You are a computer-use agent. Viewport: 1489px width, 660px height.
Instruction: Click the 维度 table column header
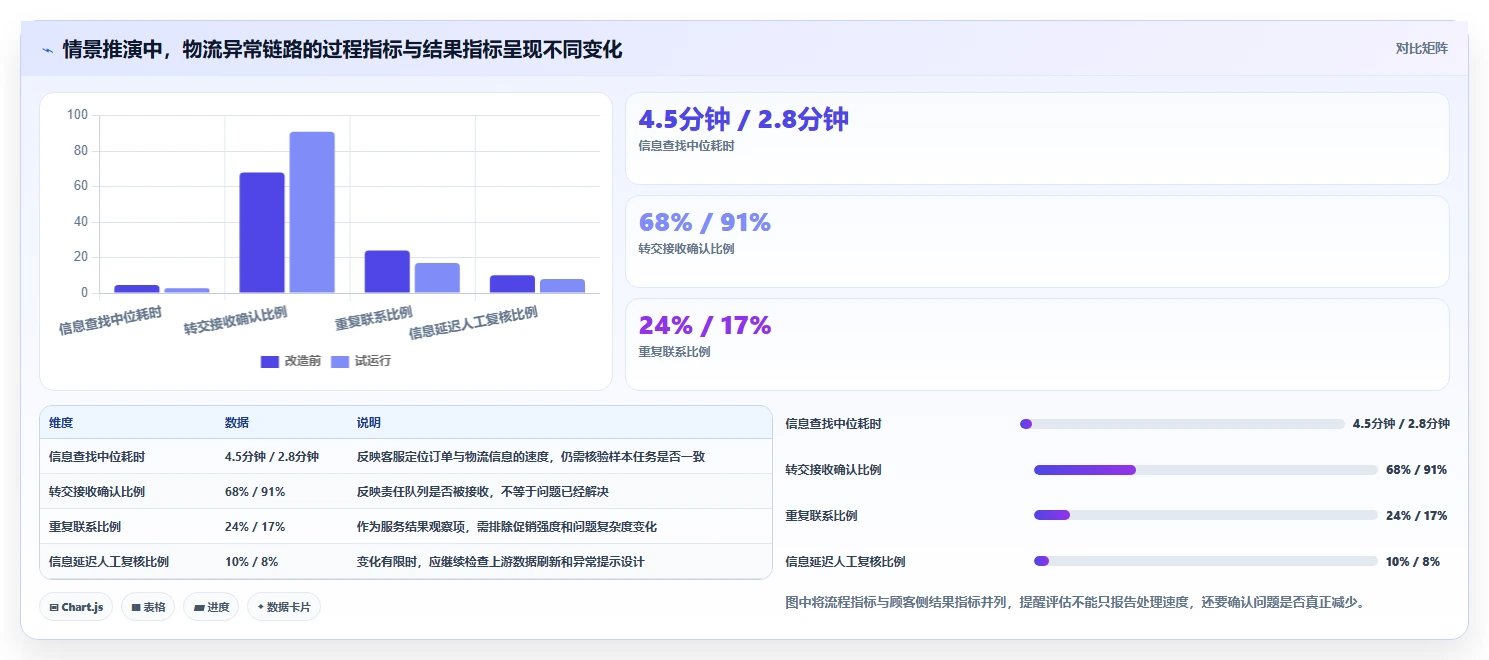pyautogui.click(x=61, y=423)
